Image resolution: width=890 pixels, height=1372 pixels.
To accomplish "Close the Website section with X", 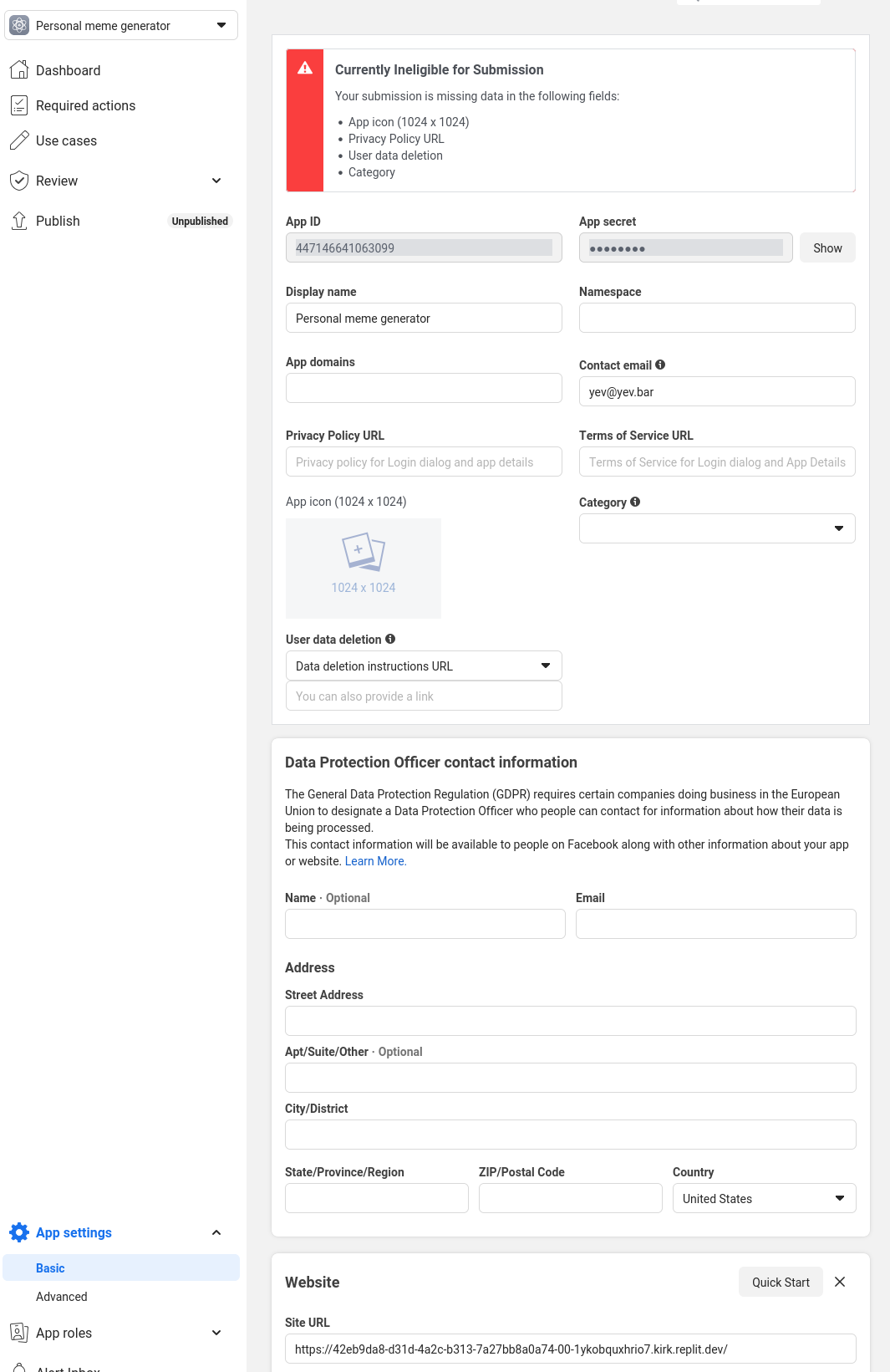I will click(x=840, y=1282).
